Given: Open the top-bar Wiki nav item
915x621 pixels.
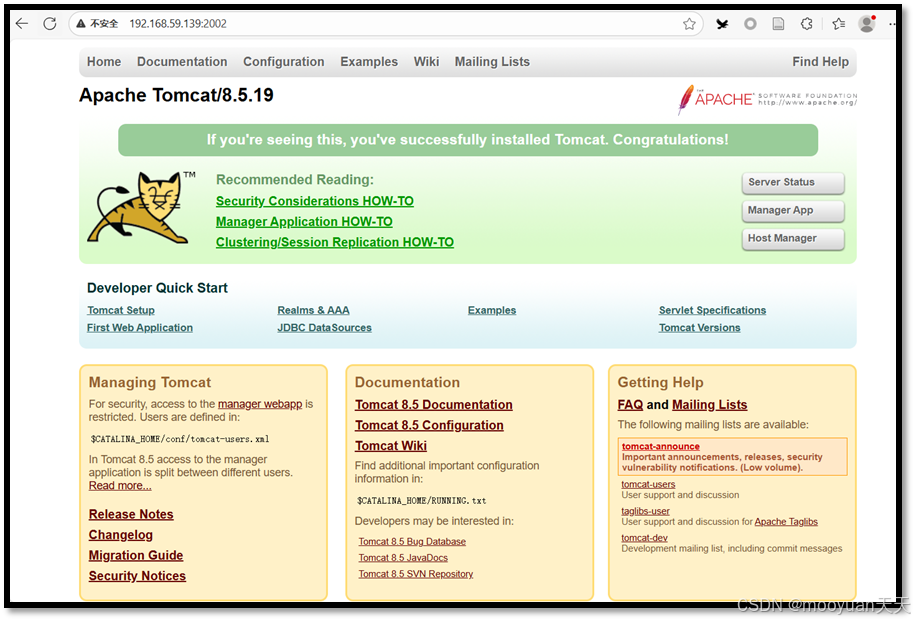Looking at the screenshot, I should click(426, 62).
